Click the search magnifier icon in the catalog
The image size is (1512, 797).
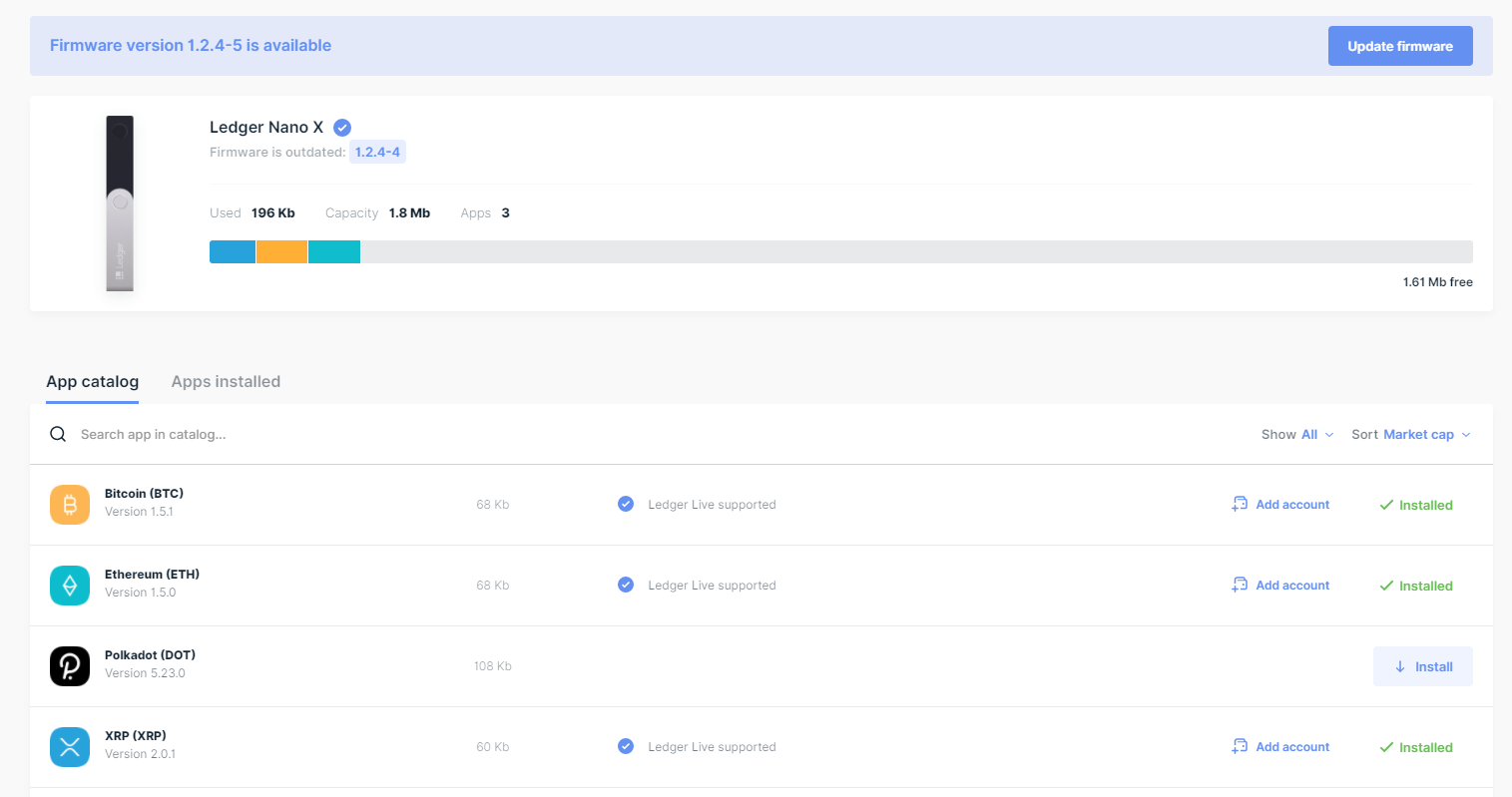(x=58, y=434)
